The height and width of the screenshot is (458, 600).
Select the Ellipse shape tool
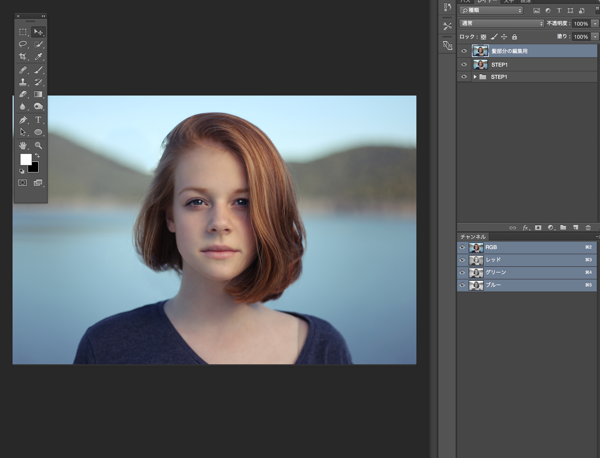pyautogui.click(x=38, y=132)
